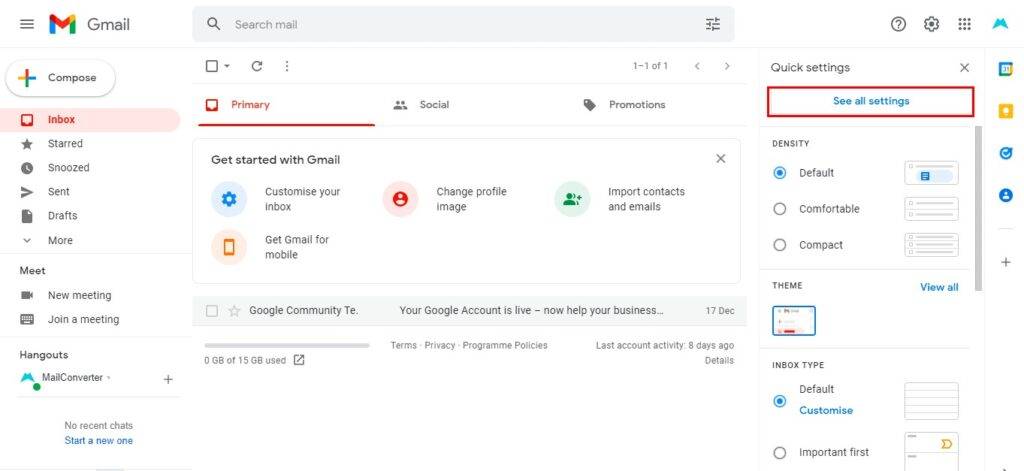Open Google Calendar in side panel

[x=1006, y=69]
